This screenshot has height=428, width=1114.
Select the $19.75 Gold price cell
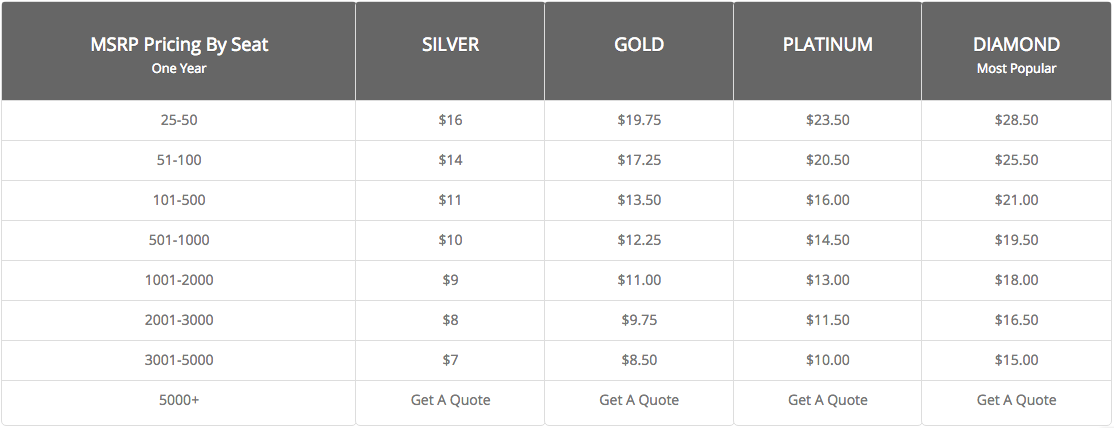click(639, 120)
